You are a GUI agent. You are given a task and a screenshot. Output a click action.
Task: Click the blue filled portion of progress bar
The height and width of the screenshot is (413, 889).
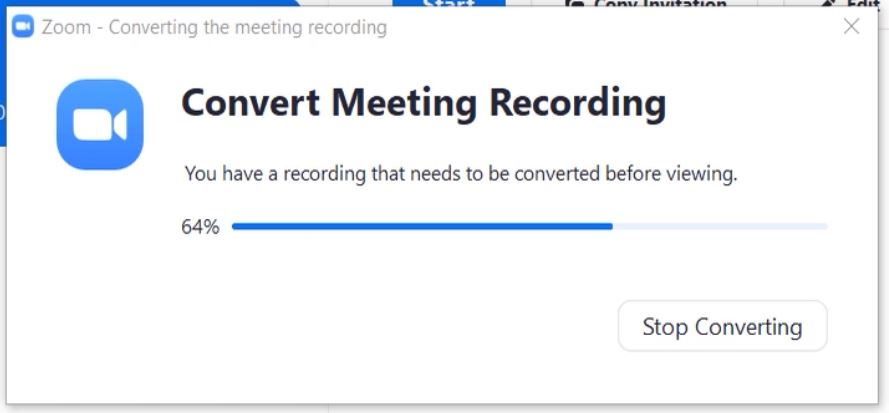(422, 226)
